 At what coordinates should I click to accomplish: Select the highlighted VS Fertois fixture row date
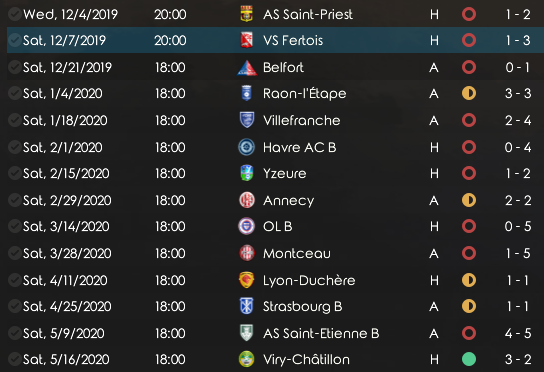[x=65, y=40]
